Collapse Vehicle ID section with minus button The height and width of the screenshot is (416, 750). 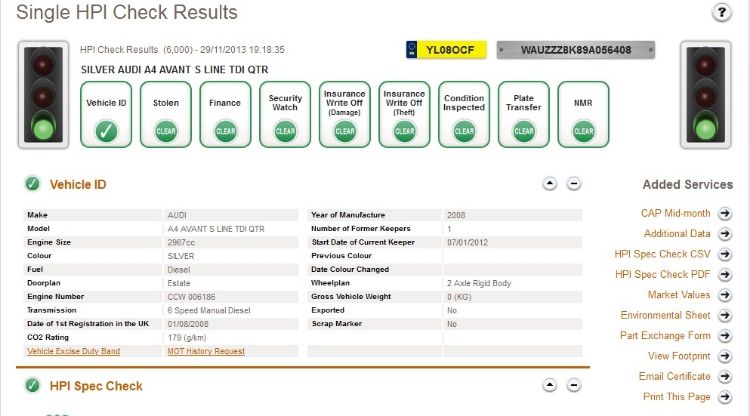pyautogui.click(x=574, y=184)
